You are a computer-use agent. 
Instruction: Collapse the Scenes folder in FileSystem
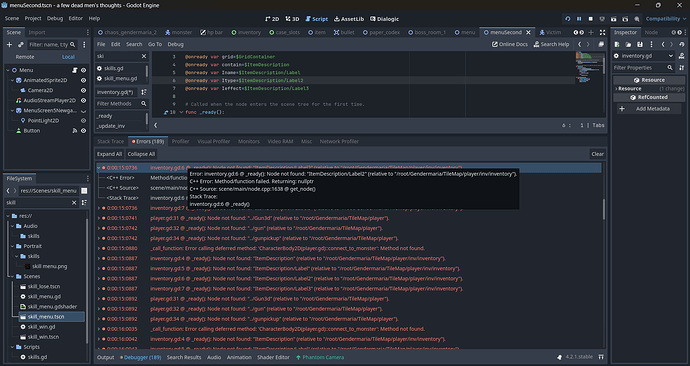[x=12, y=276]
